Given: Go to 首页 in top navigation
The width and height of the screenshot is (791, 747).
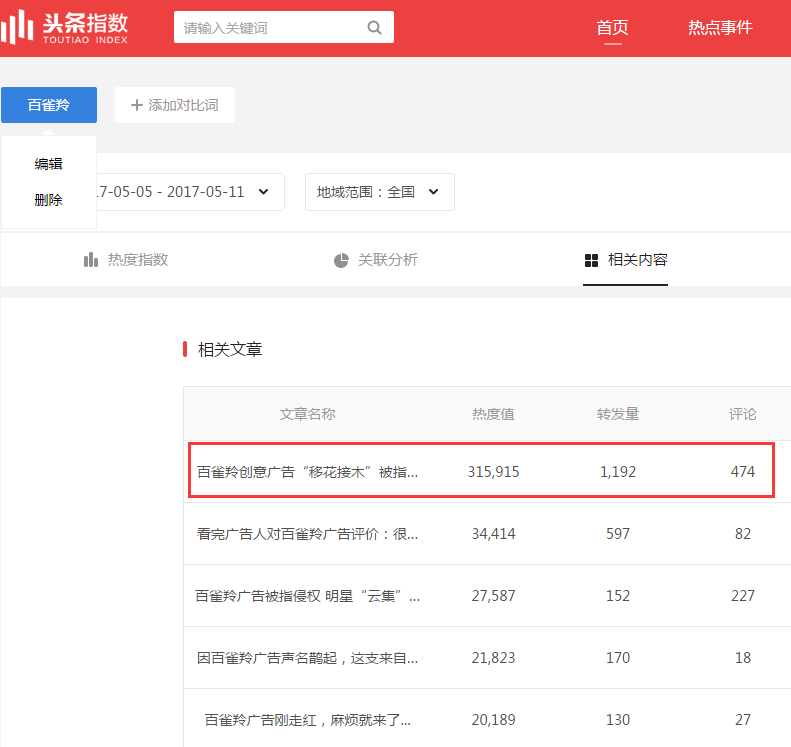Looking at the screenshot, I should 612,27.
